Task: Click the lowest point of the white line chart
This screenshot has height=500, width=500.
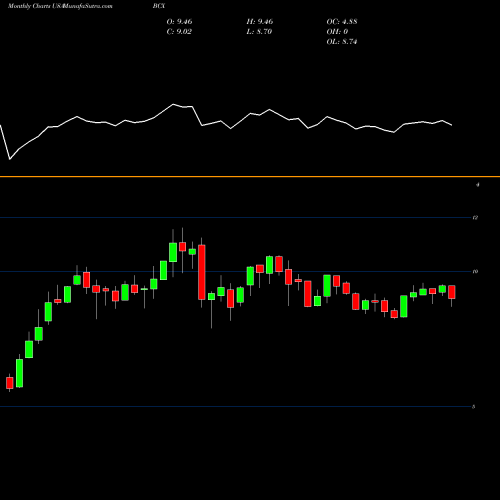Action: click(x=10, y=159)
